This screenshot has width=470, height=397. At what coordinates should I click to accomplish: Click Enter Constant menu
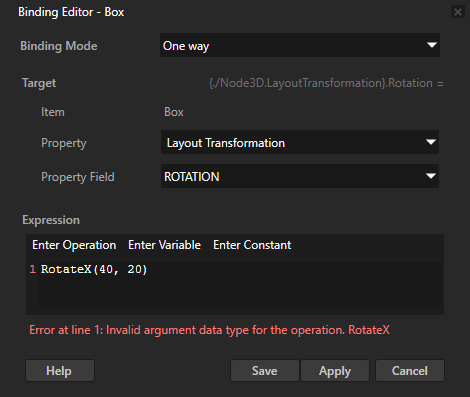(252, 245)
